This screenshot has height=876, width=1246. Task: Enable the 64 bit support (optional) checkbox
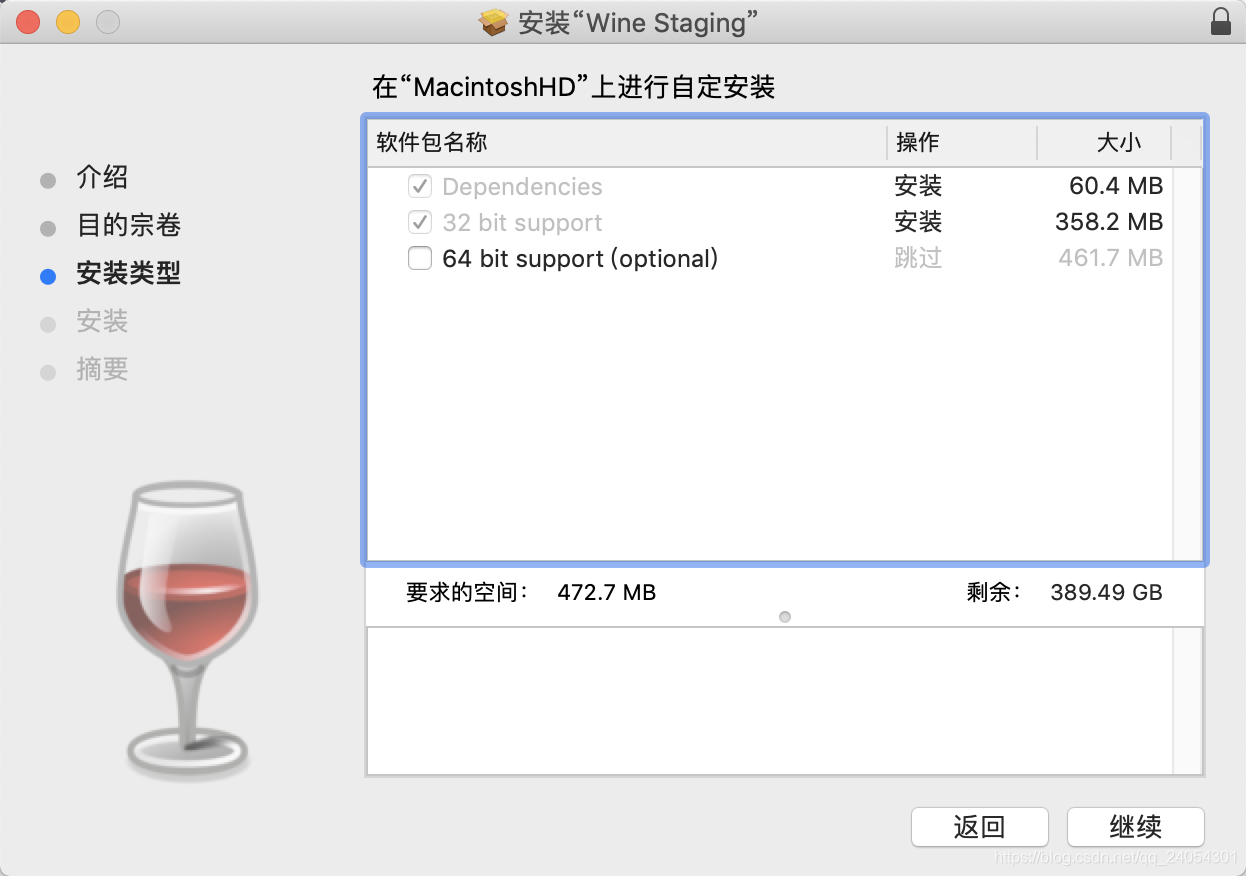420,259
